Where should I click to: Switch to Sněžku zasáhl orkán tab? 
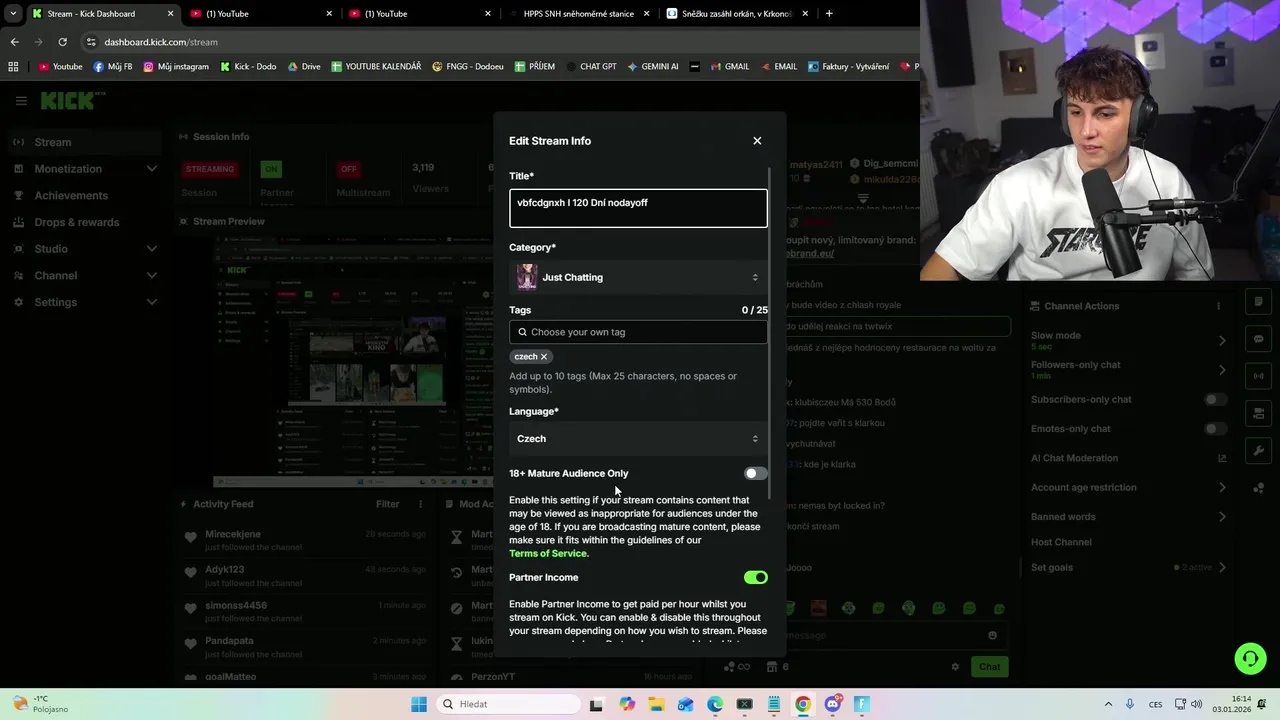click(737, 14)
